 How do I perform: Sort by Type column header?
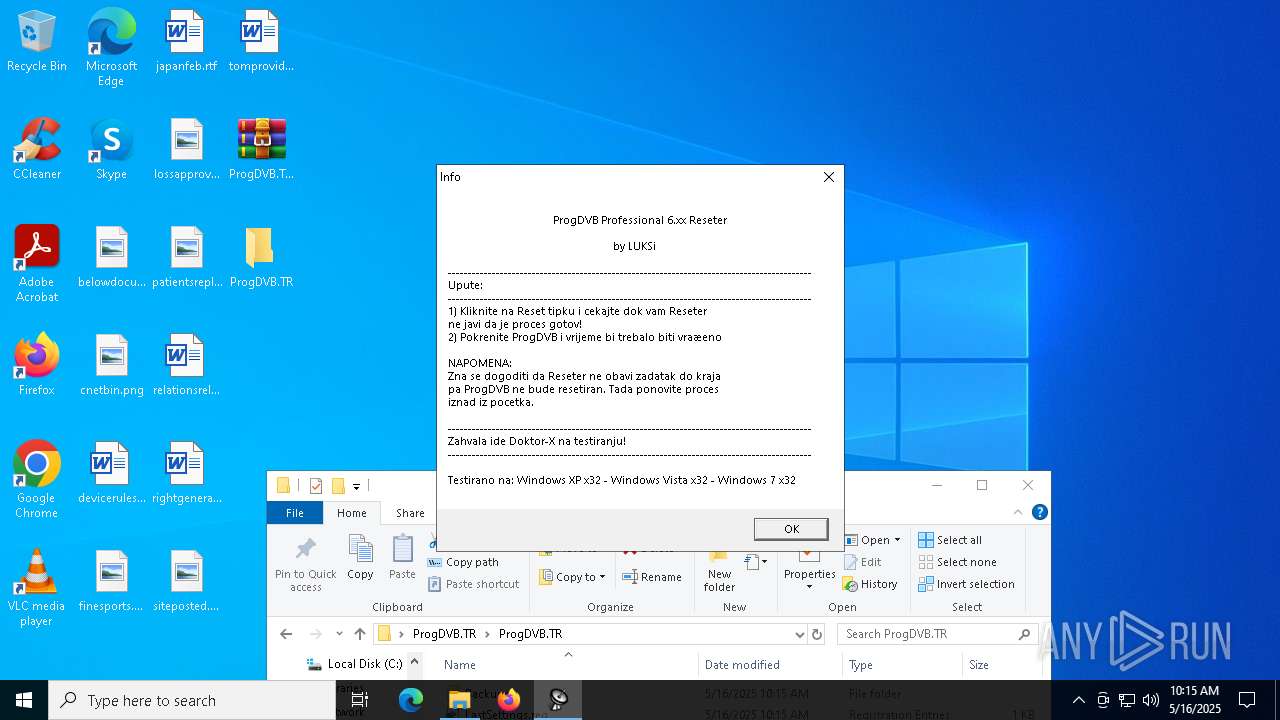coord(902,664)
